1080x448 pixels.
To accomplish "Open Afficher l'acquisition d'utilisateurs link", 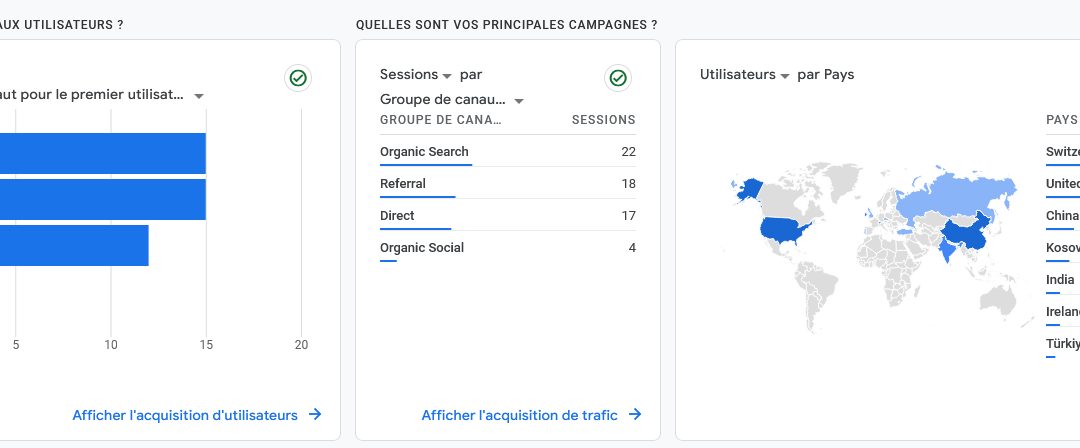I will coord(185,415).
